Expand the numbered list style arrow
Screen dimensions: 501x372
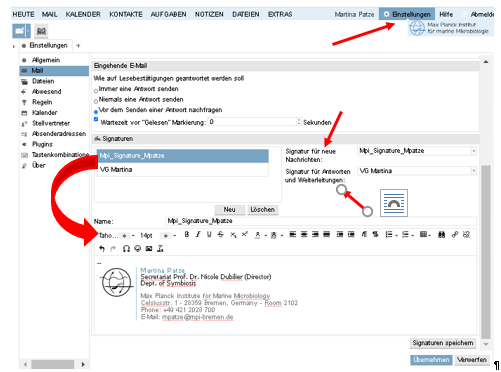(x=413, y=235)
